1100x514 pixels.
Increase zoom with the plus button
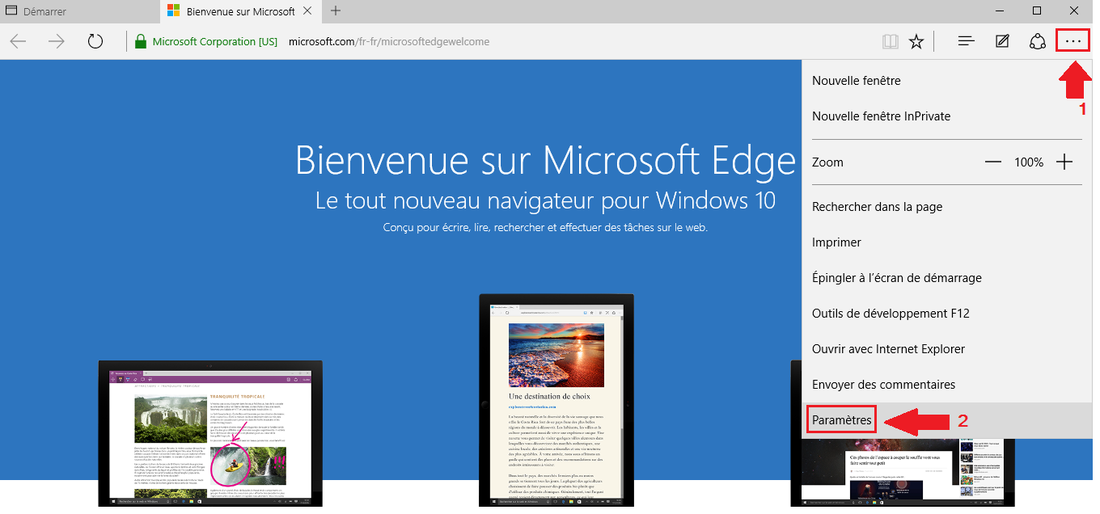(1065, 162)
